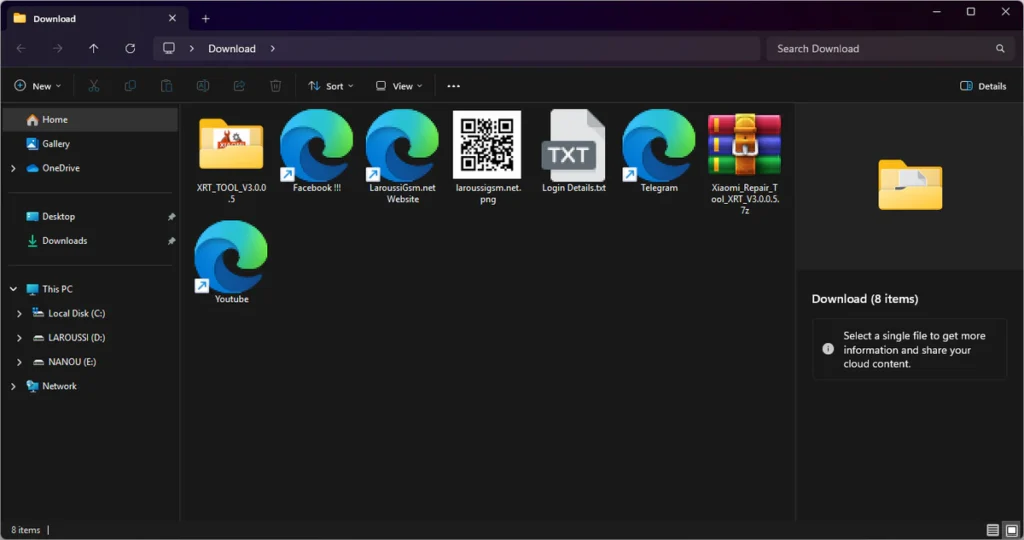Expand the OneDrive tree node
The height and width of the screenshot is (540, 1024).
(x=13, y=168)
